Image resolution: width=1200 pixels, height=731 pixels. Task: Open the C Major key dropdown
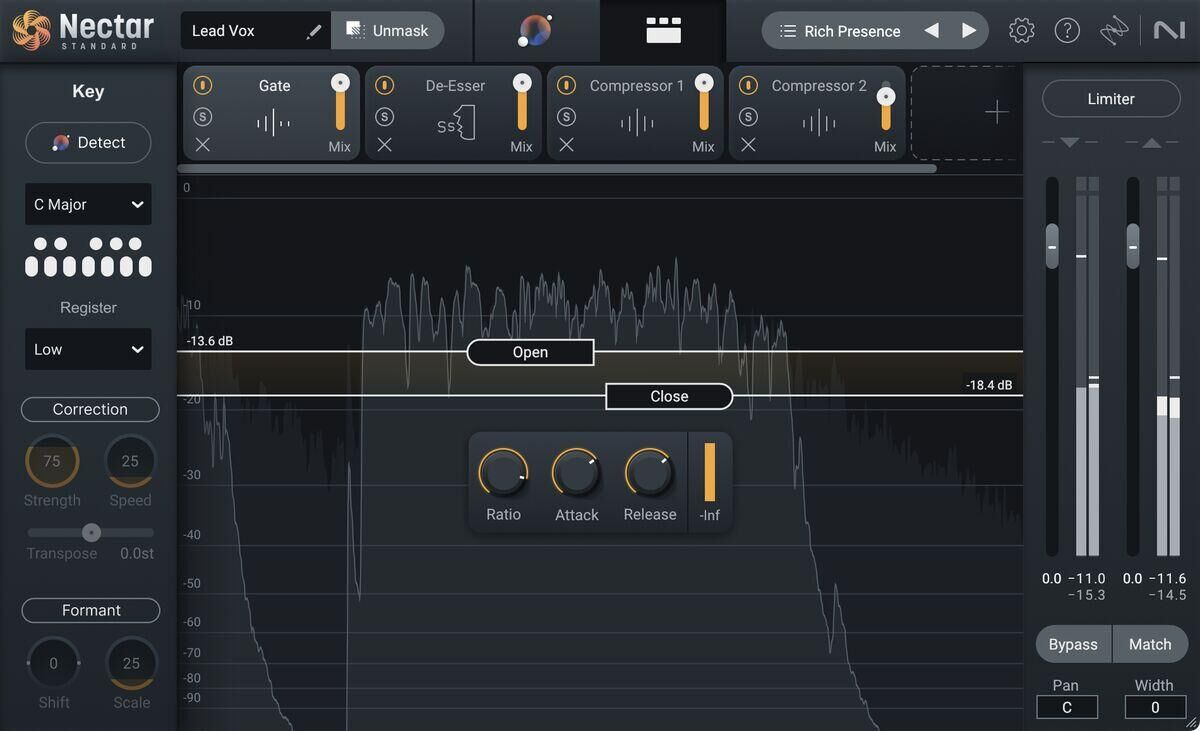pos(88,204)
